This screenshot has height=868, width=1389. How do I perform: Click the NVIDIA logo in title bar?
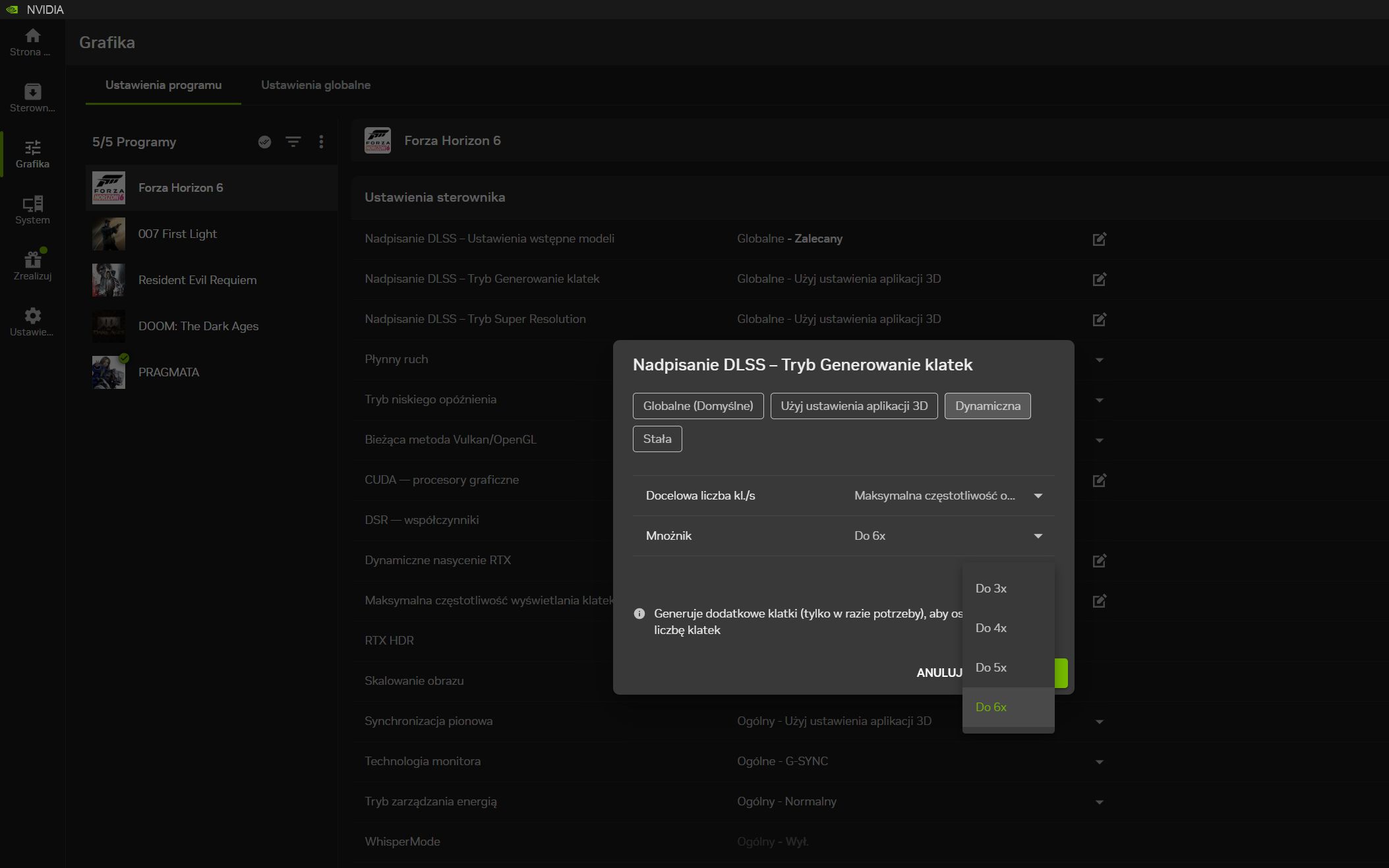12,9
